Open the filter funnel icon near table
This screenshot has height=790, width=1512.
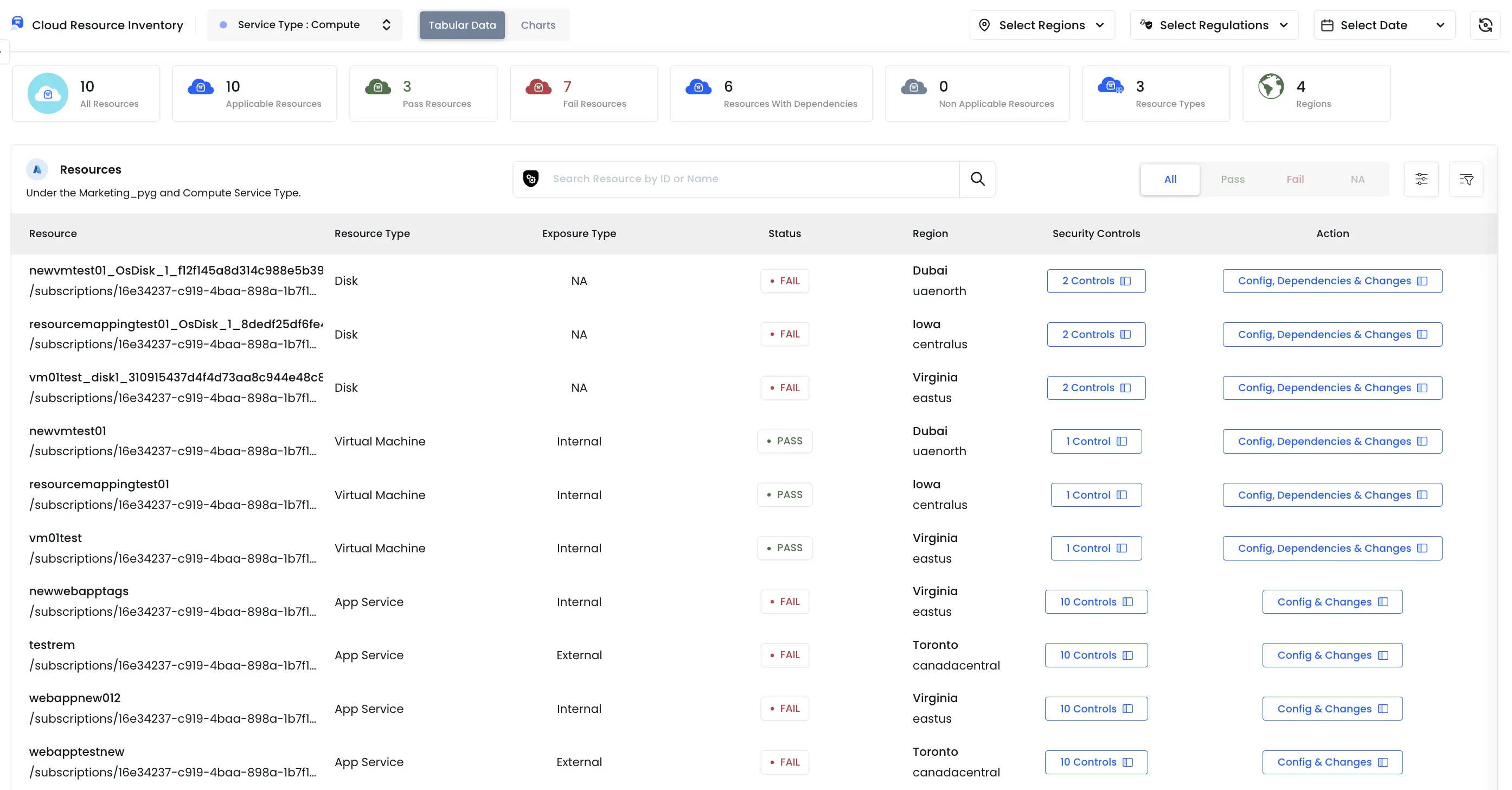[1467, 179]
